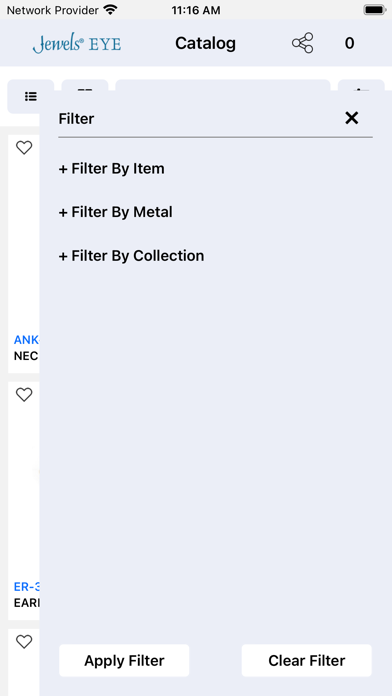392x696 pixels.
Task: Switch to list view icon
Action: pos(31,96)
